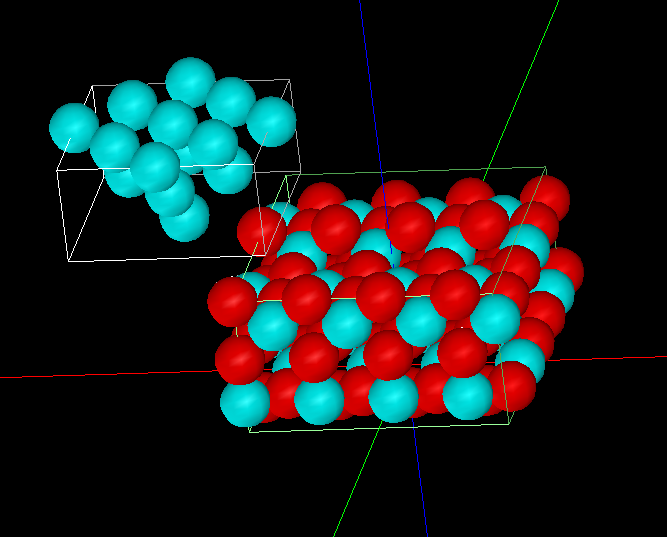Image resolution: width=667 pixels, height=537 pixels.
Task: Click the white wireframe cell's bottom edge
Action: pos(166,259)
